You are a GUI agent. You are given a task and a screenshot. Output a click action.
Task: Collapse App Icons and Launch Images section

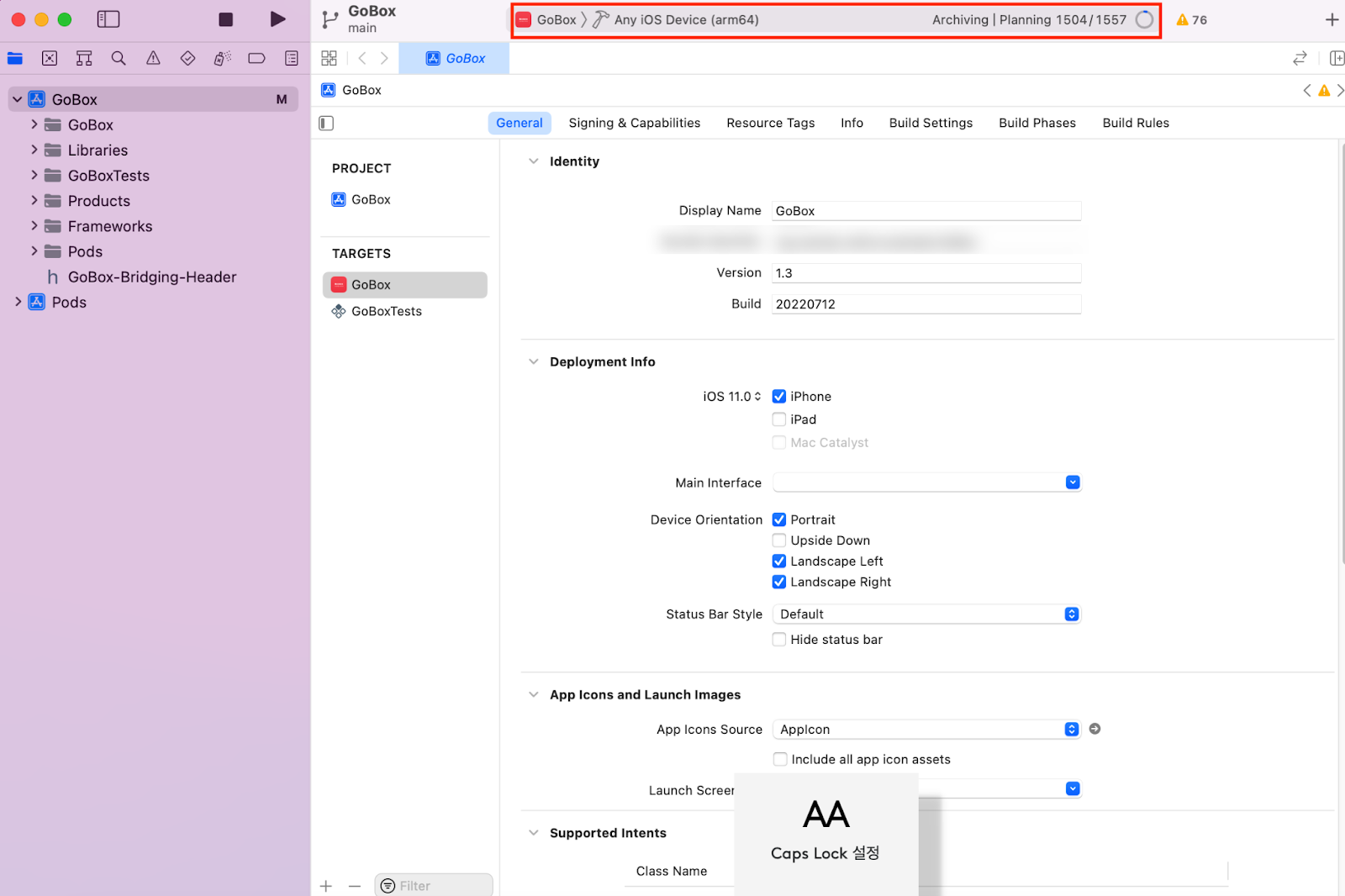pyautogui.click(x=533, y=694)
